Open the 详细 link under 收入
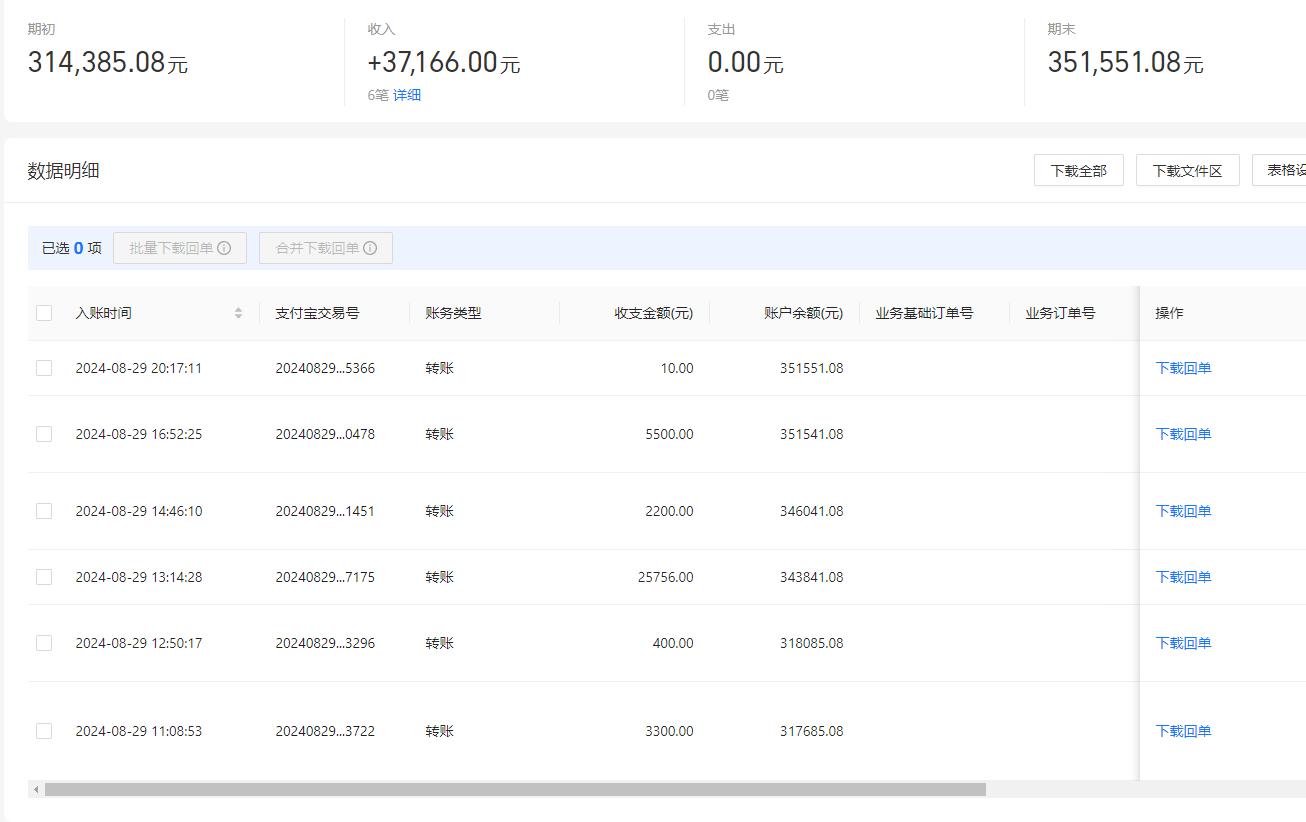 (x=407, y=95)
